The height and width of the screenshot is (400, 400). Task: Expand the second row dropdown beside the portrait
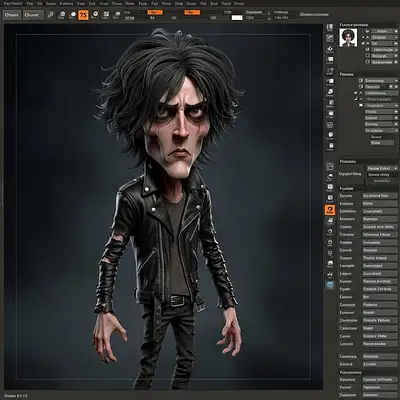[x=396, y=37]
